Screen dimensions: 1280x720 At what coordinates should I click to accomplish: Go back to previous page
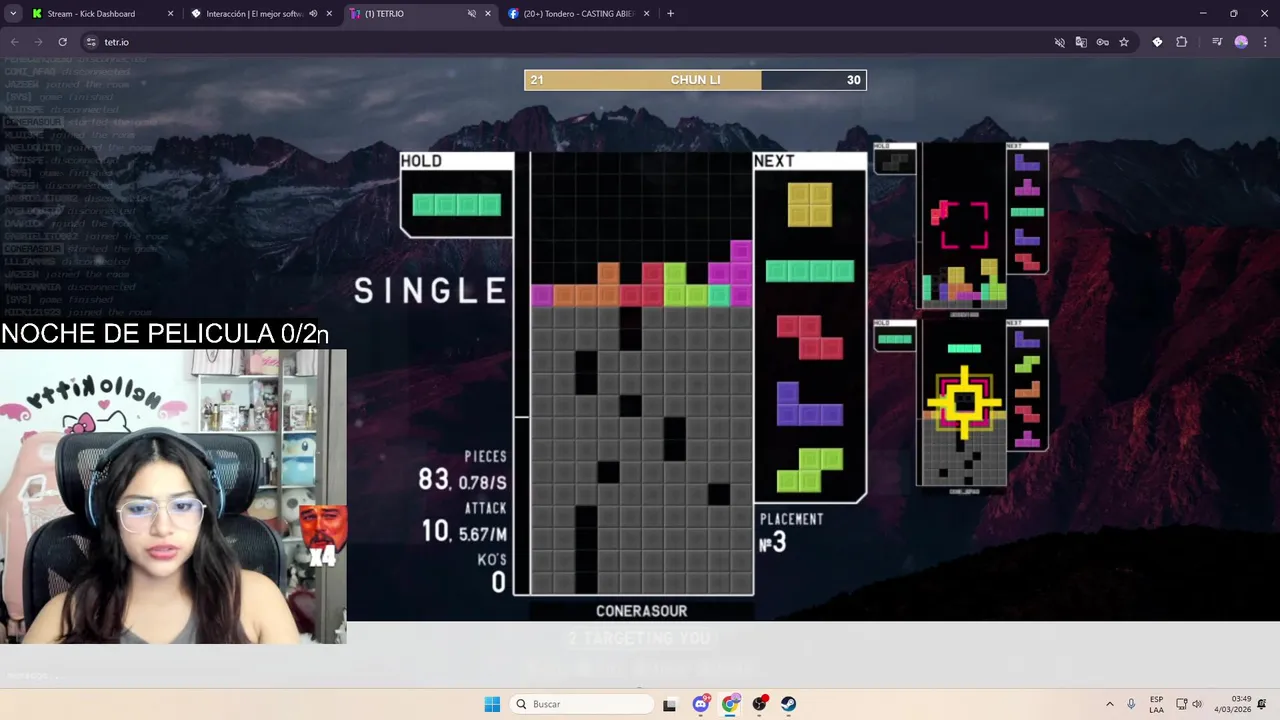pyautogui.click(x=14, y=42)
